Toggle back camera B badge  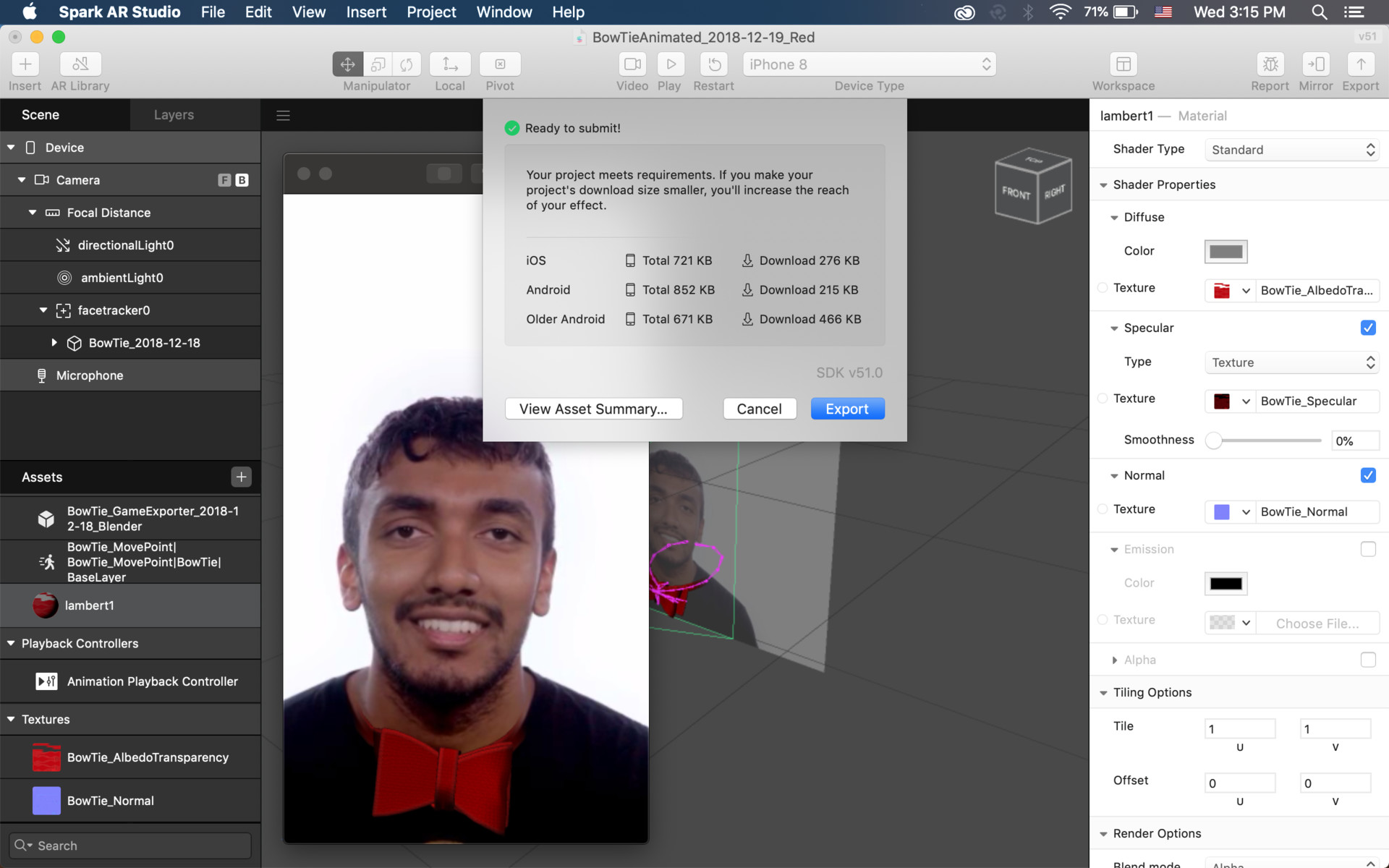tap(242, 180)
